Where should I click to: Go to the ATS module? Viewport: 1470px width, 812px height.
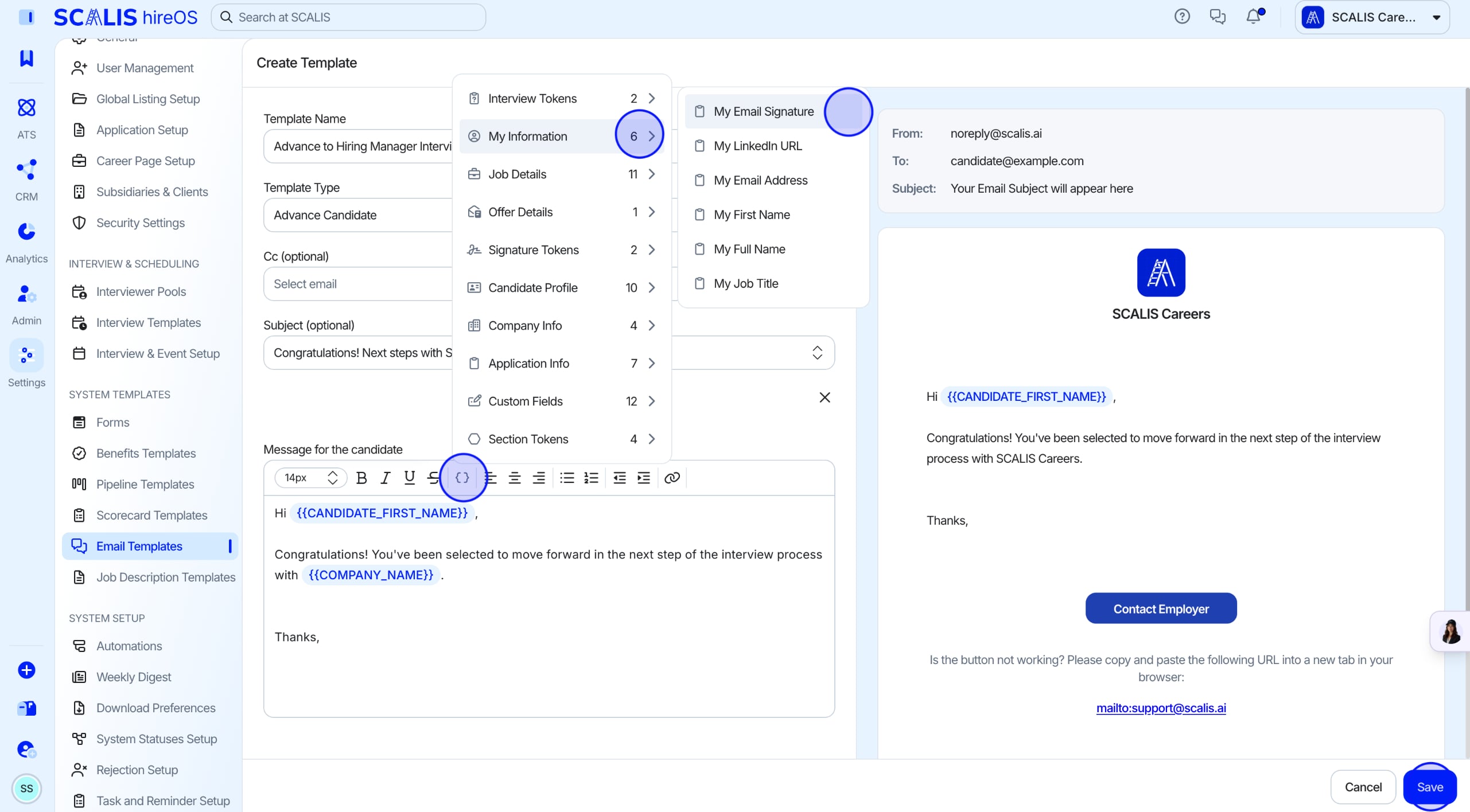point(26,118)
